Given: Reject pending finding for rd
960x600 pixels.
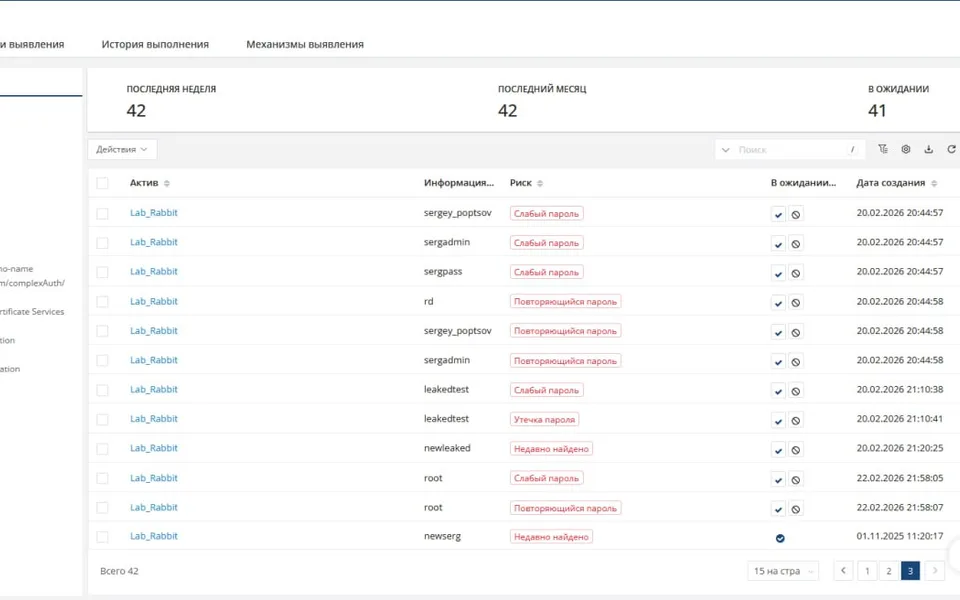Looking at the screenshot, I should tap(795, 302).
